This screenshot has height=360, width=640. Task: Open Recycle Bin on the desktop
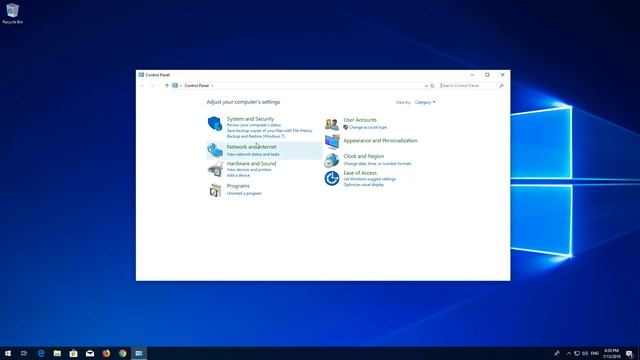click(x=12, y=13)
